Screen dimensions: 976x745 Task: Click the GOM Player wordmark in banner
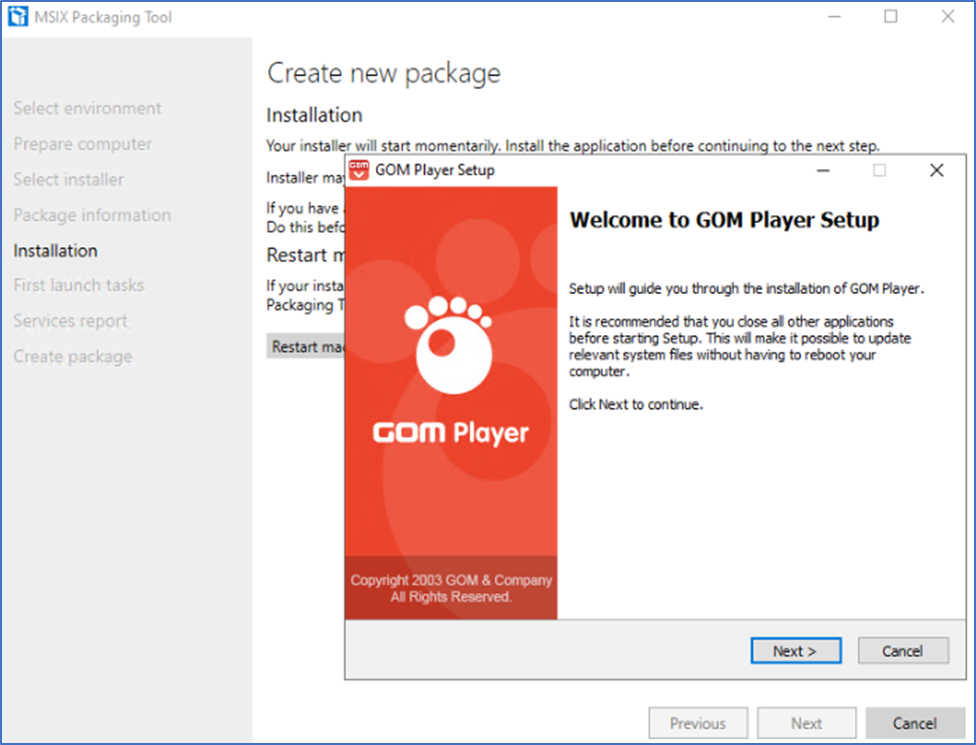451,433
